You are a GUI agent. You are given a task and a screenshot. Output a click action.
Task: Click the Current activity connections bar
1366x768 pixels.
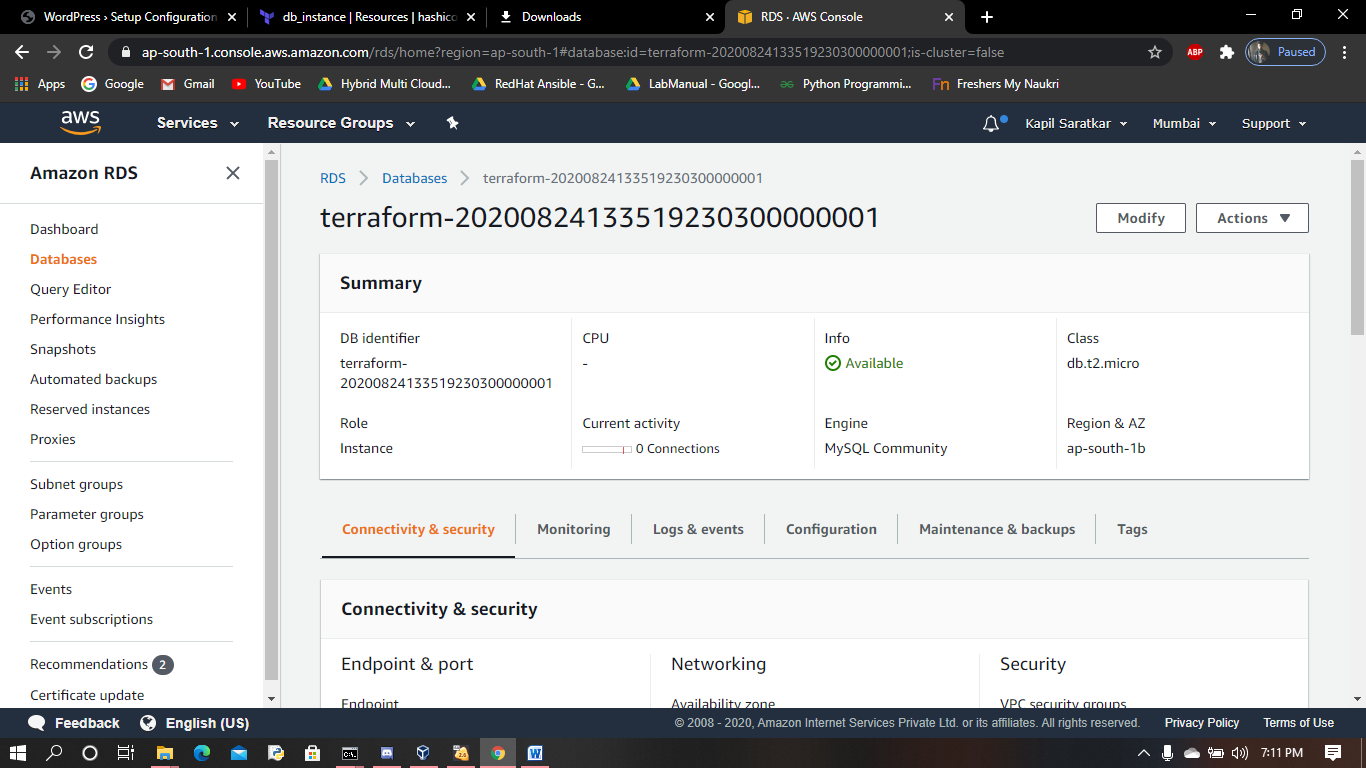(x=606, y=449)
